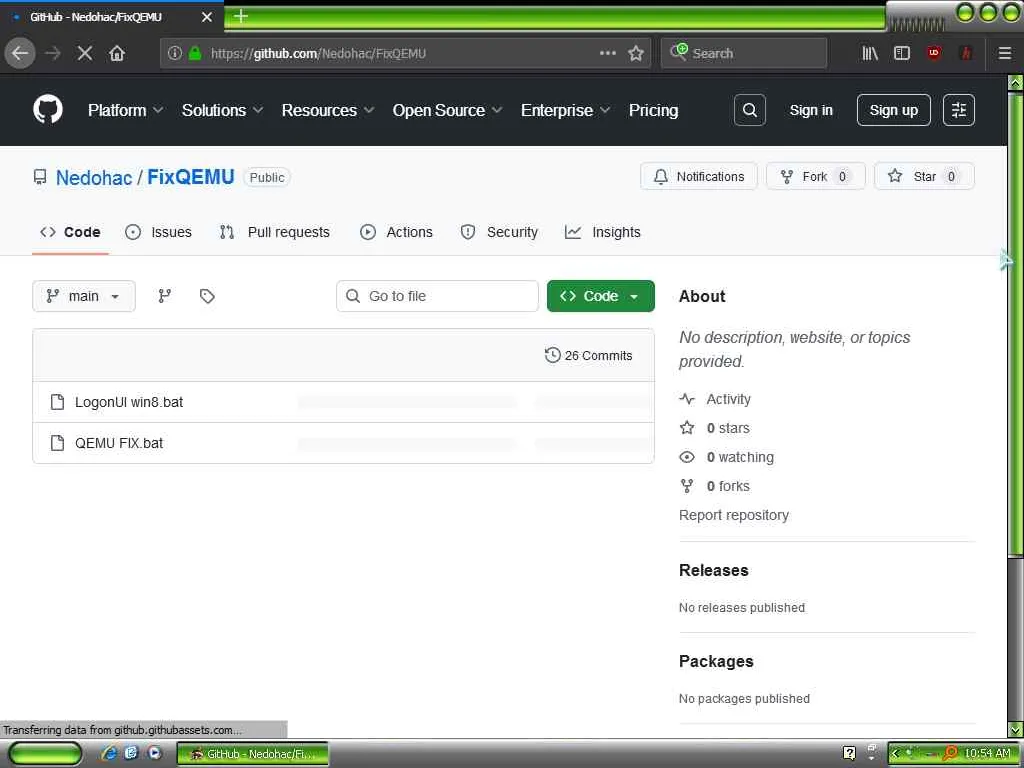Open the Firefox Library icon
Screen dimensions: 1024x768
870,54
